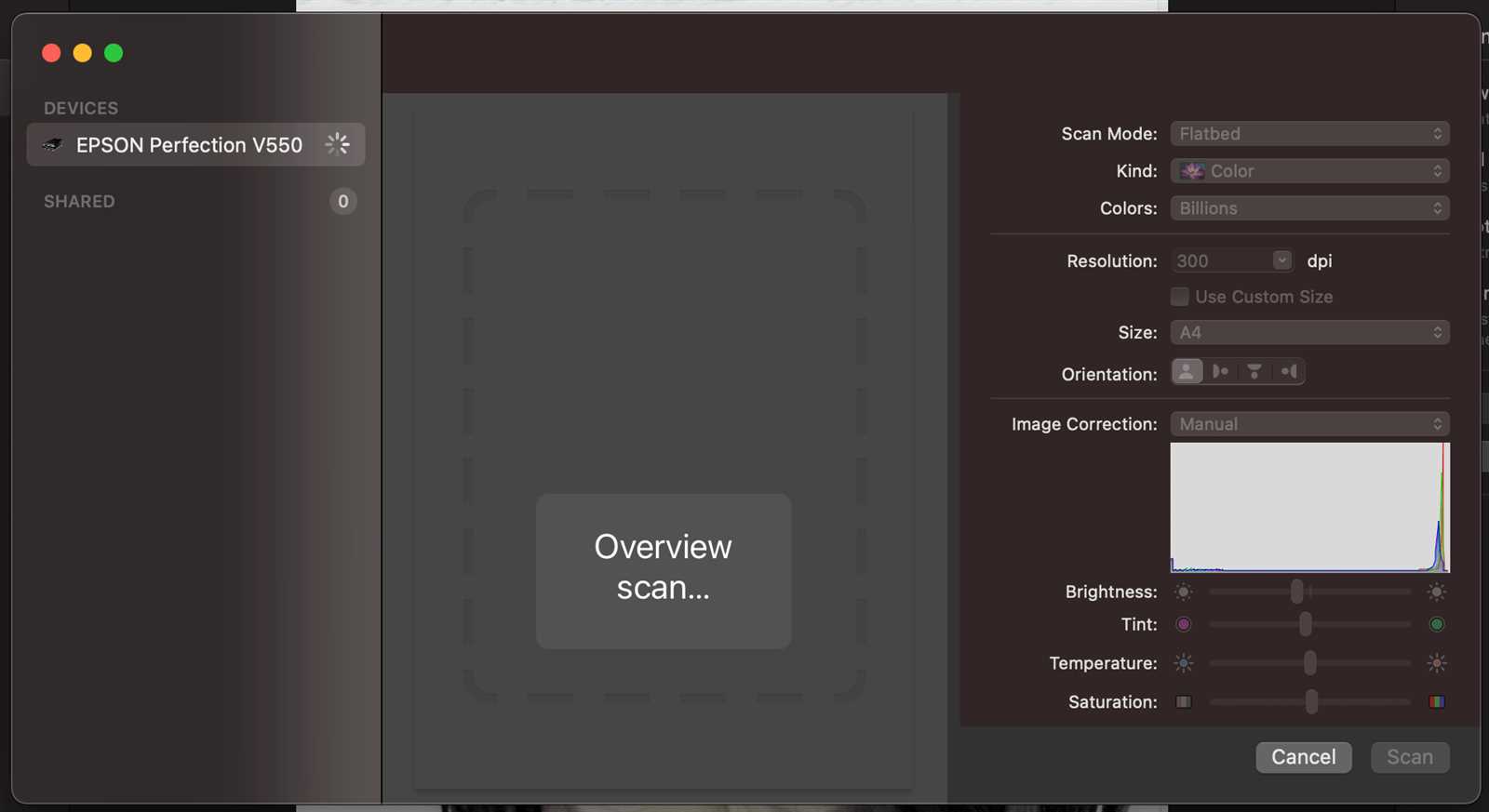Select portrait upright orientation icon

click(1187, 372)
